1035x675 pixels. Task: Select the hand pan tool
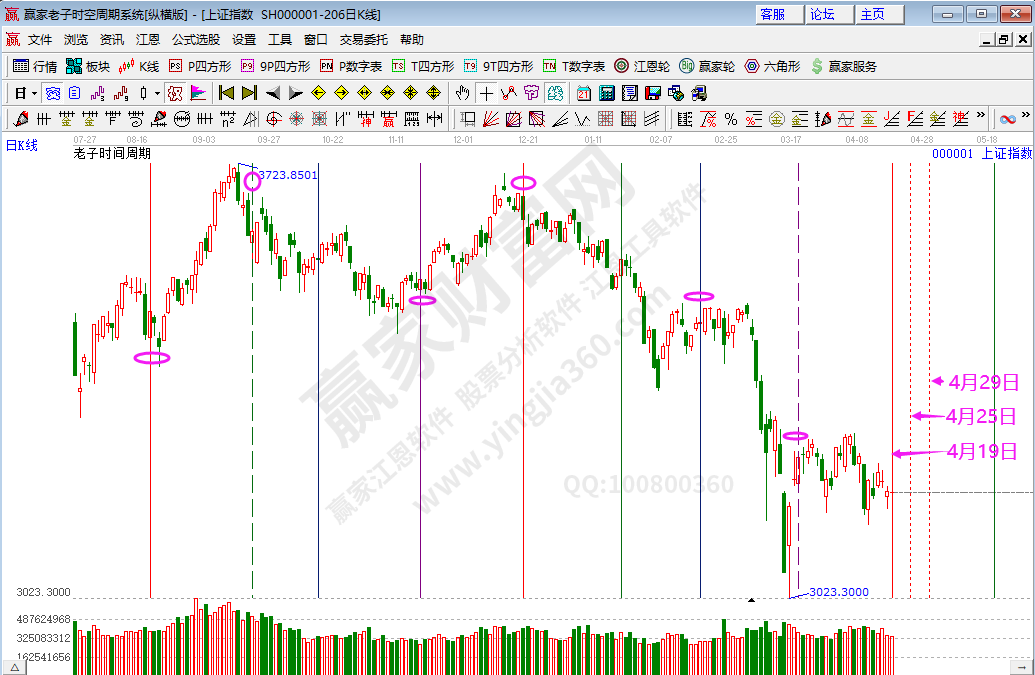462,93
